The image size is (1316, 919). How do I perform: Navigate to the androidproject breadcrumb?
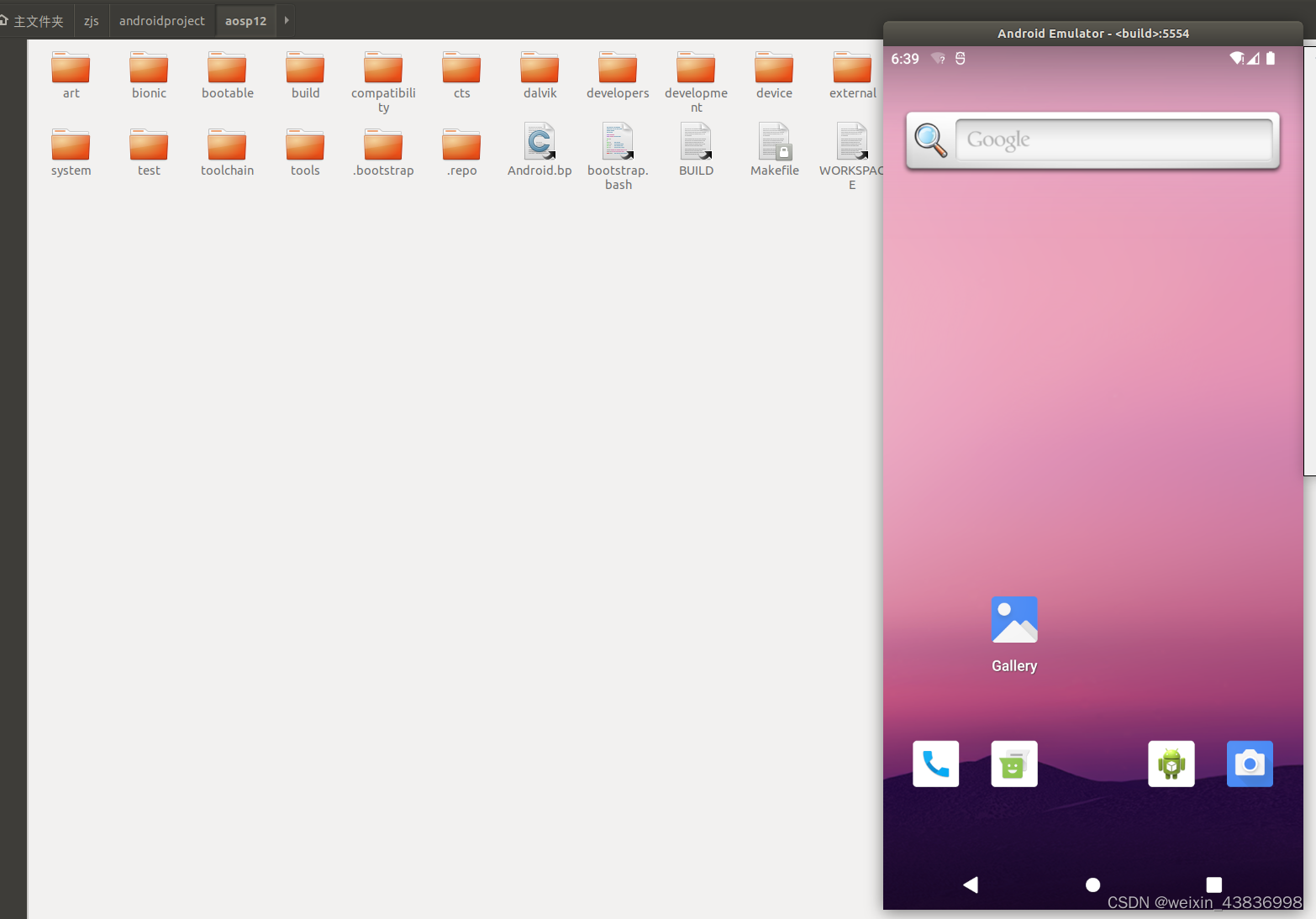point(161,20)
